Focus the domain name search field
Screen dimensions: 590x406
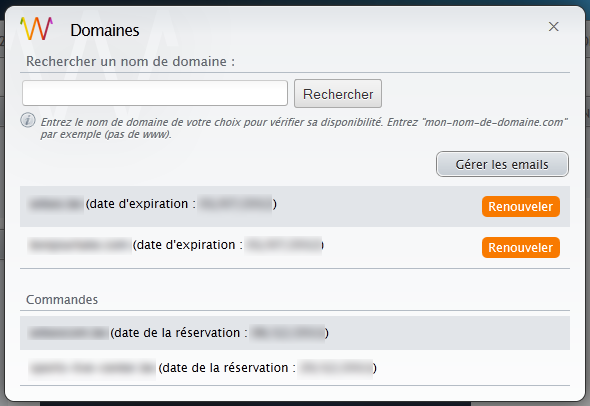[155, 93]
